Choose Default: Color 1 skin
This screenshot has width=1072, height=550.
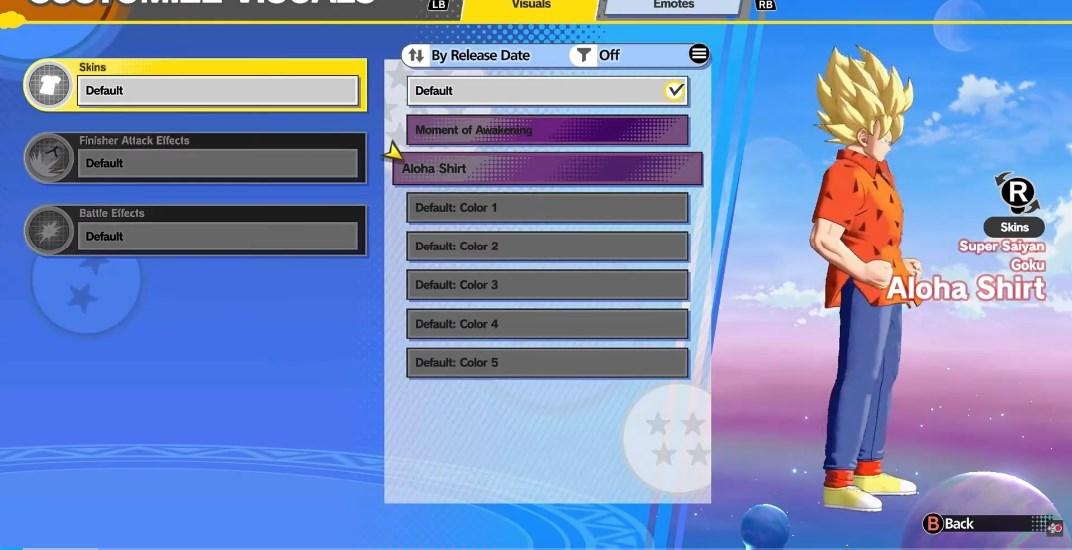(548, 207)
